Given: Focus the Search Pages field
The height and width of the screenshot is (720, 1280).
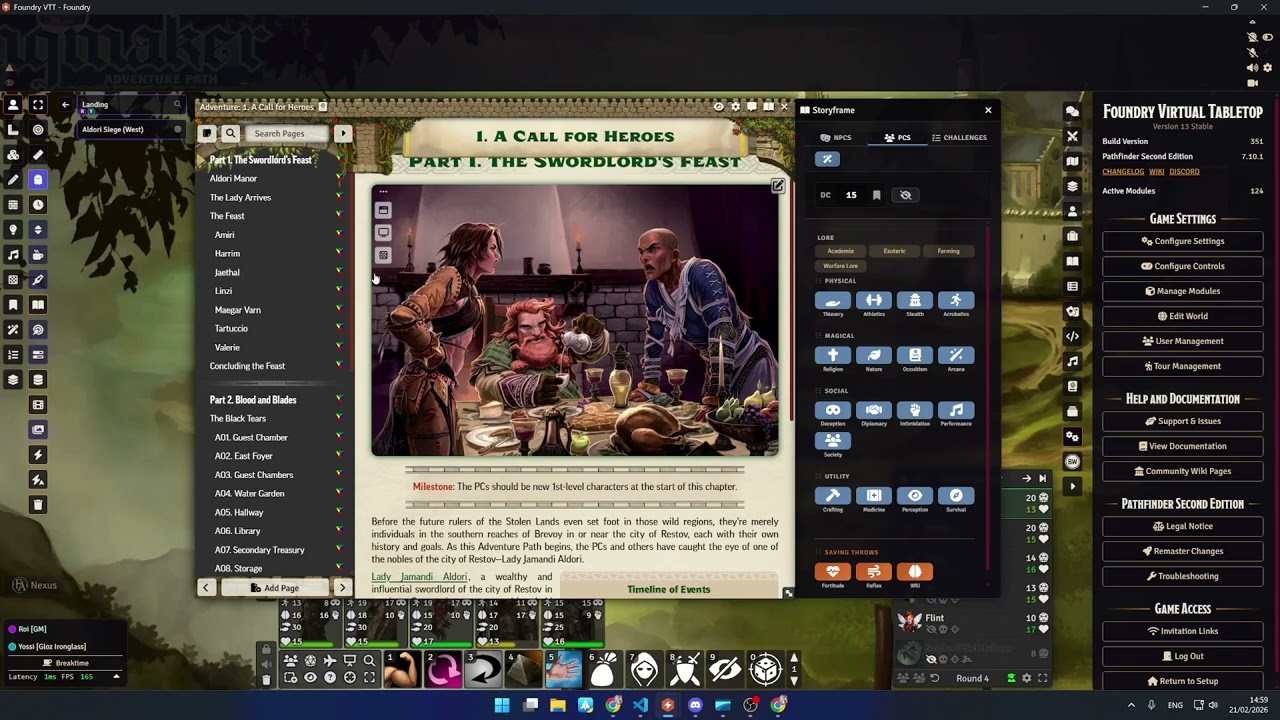Looking at the screenshot, I should [287, 134].
